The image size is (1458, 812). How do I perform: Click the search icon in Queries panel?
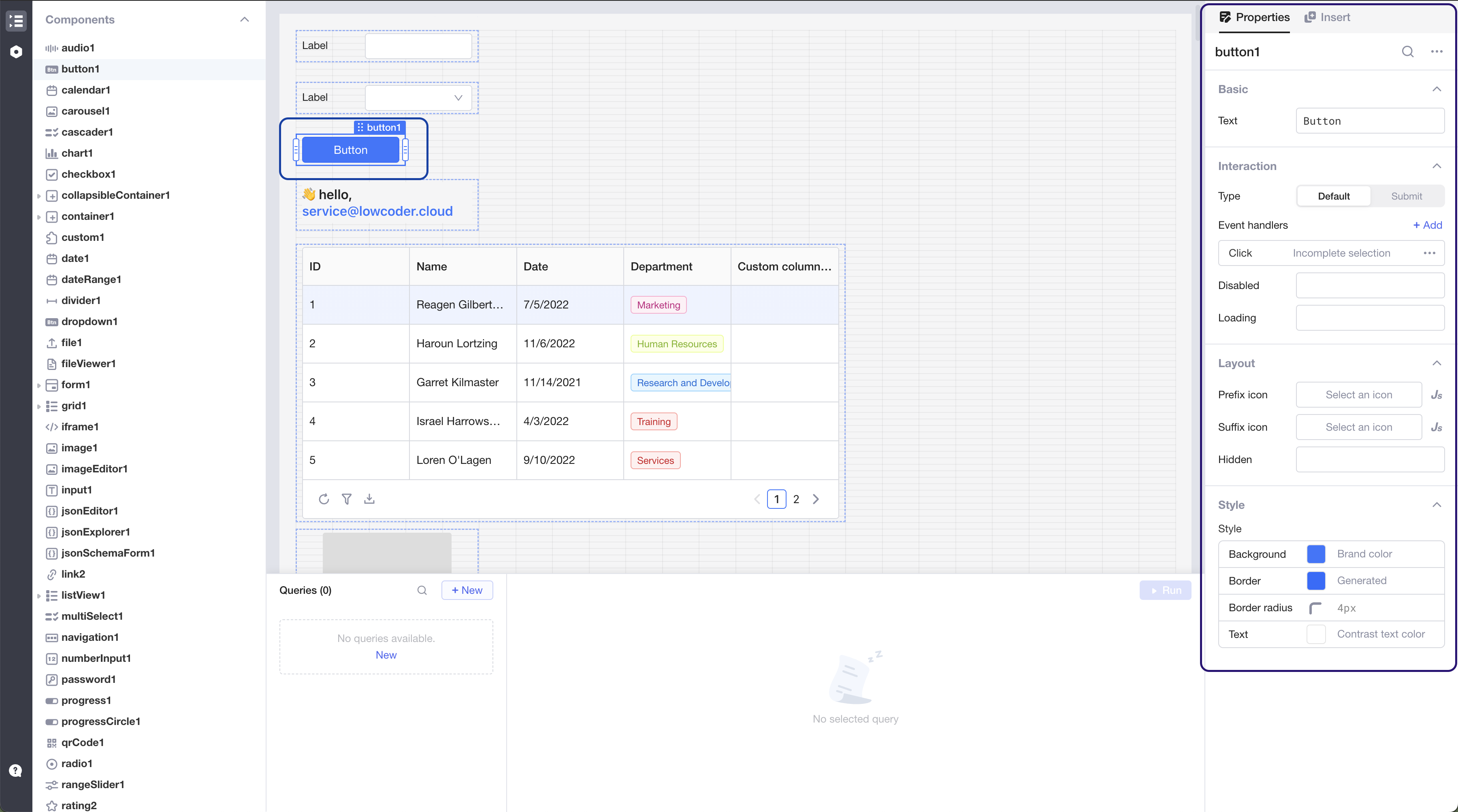(422, 590)
